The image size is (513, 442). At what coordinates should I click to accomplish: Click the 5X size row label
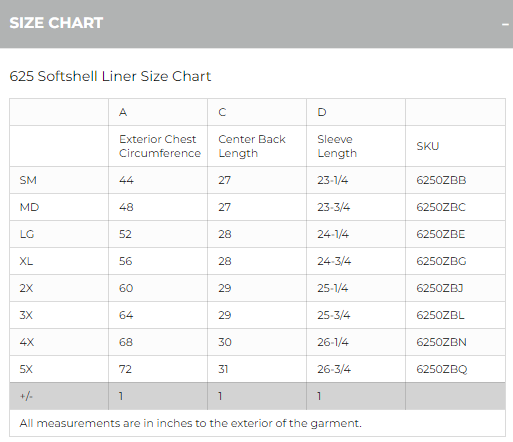click(x=26, y=369)
